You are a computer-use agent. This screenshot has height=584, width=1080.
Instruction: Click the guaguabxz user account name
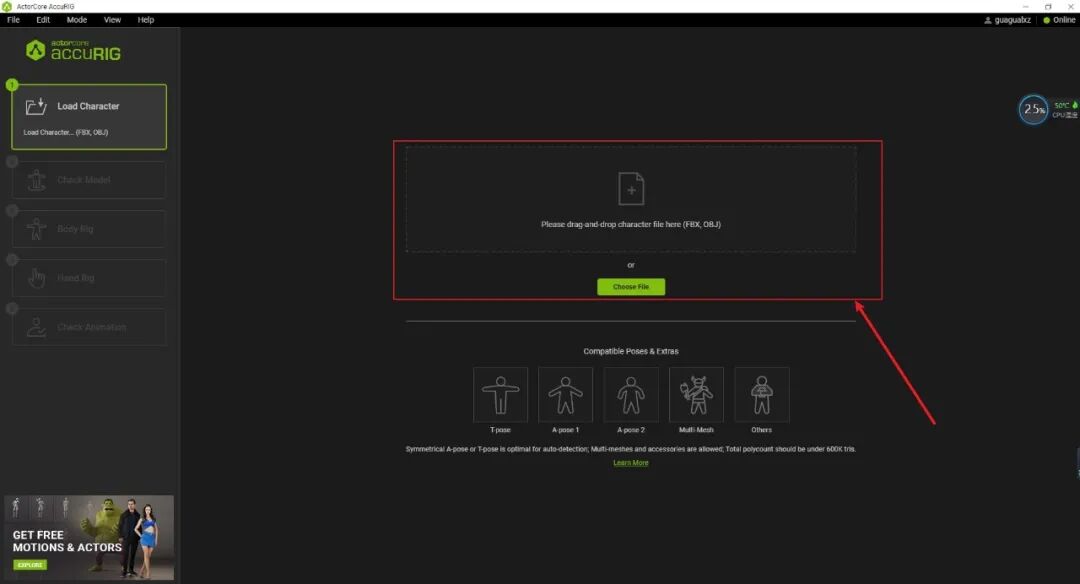(x=1012, y=20)
